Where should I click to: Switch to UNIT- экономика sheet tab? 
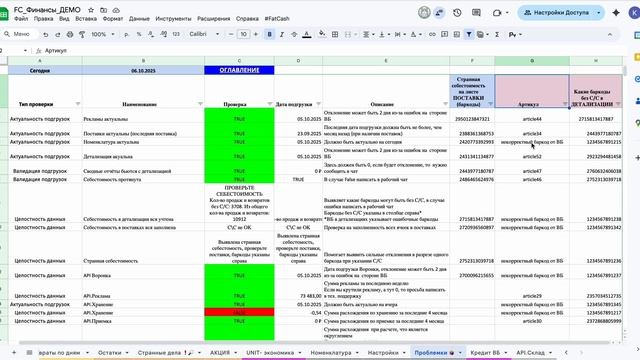point(270,352)
